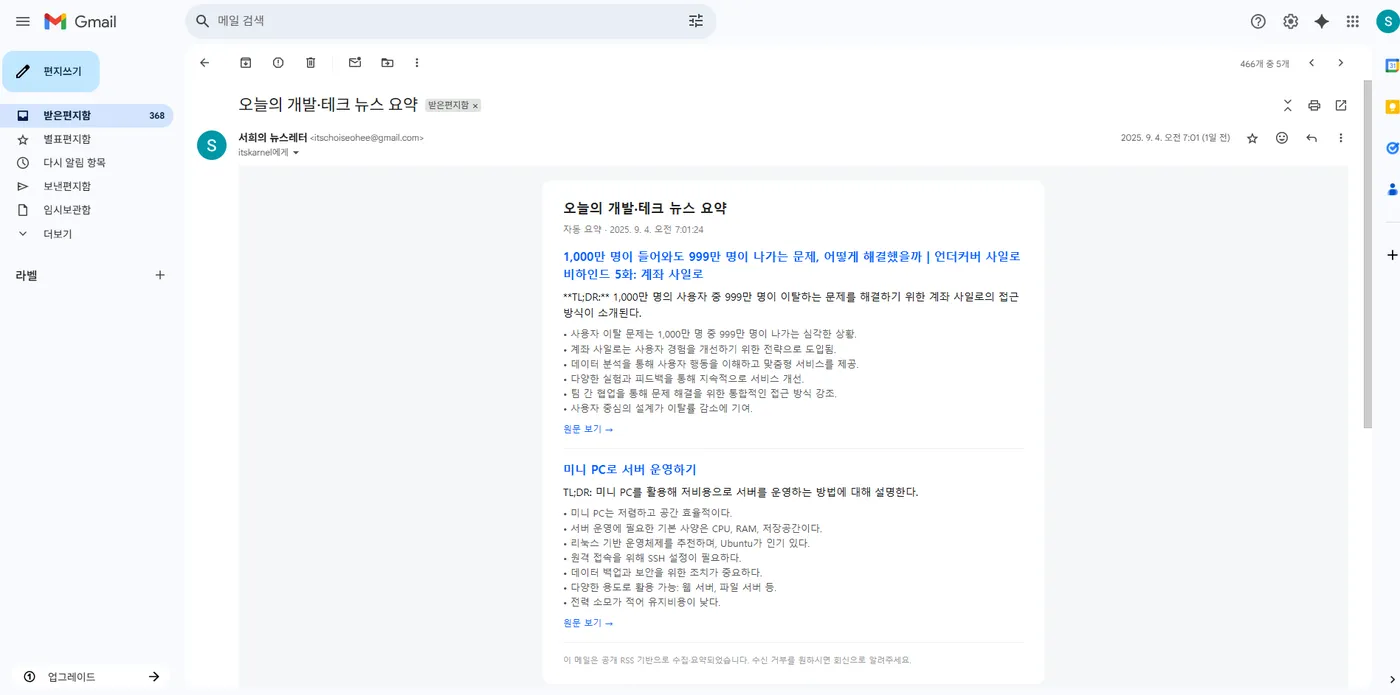Open Settings gear icon
Viewport: 1400px width, 695px height.
click(1290, 21)
